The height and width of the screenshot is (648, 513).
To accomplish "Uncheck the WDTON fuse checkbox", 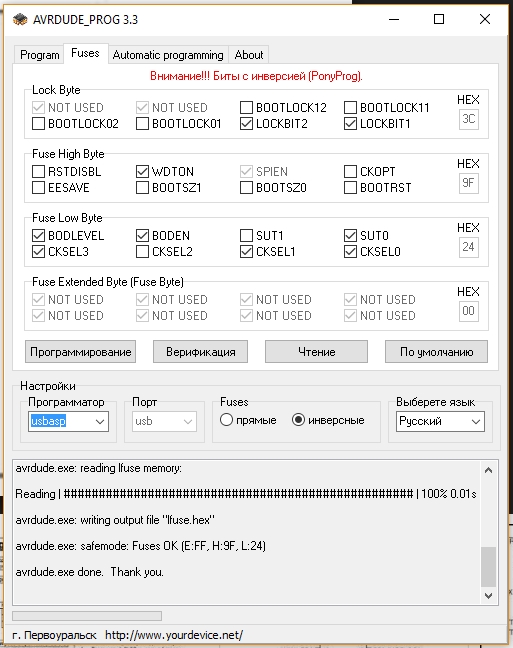I will pos(142,172).
